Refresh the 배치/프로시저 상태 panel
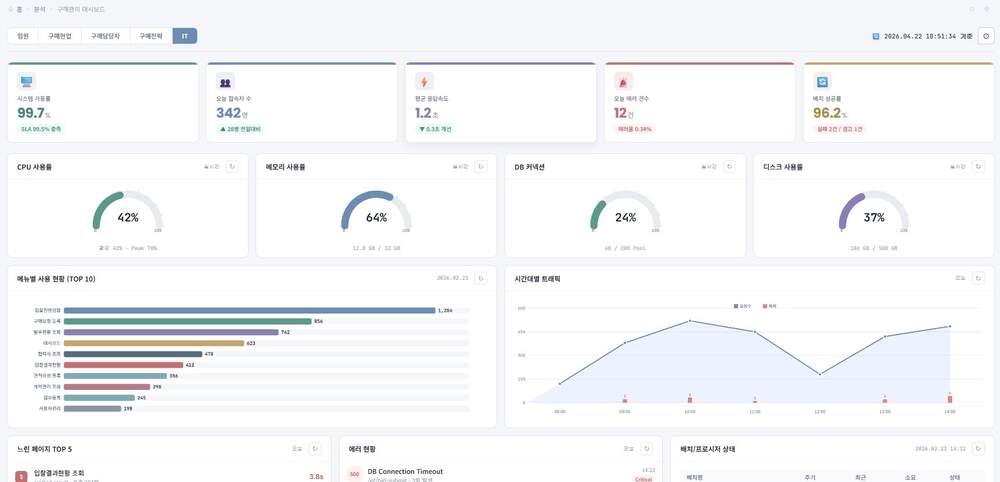The width and height of the screenshot is (1000, 482). 978,449
